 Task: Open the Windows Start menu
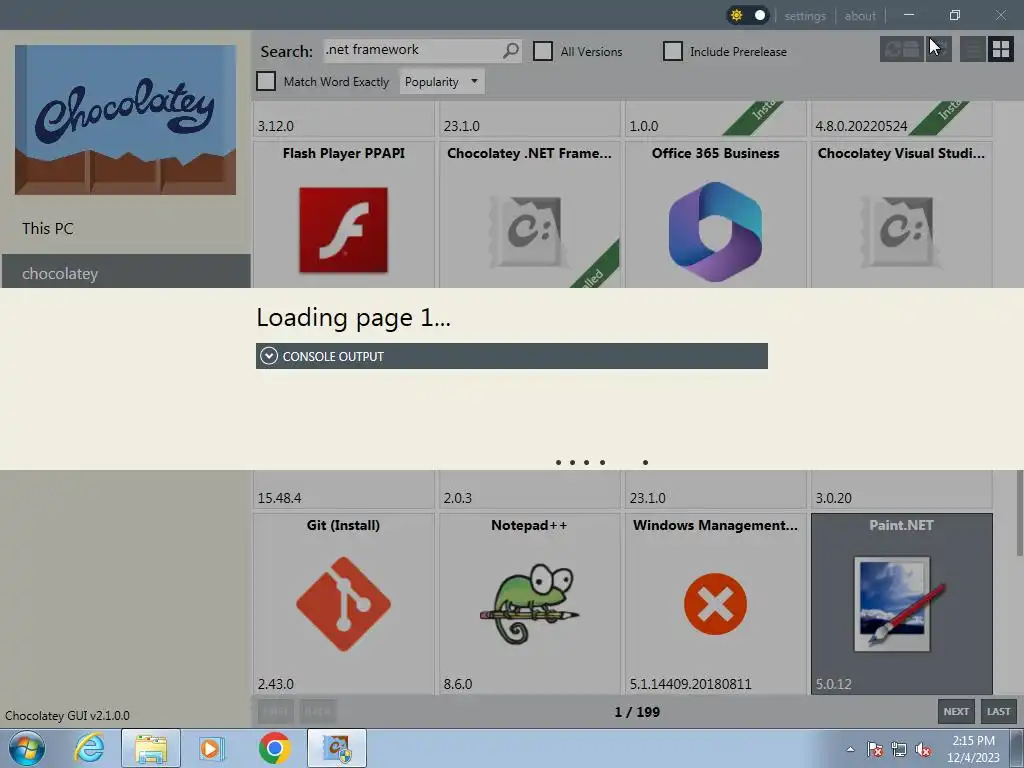click(x=26, y=748)
